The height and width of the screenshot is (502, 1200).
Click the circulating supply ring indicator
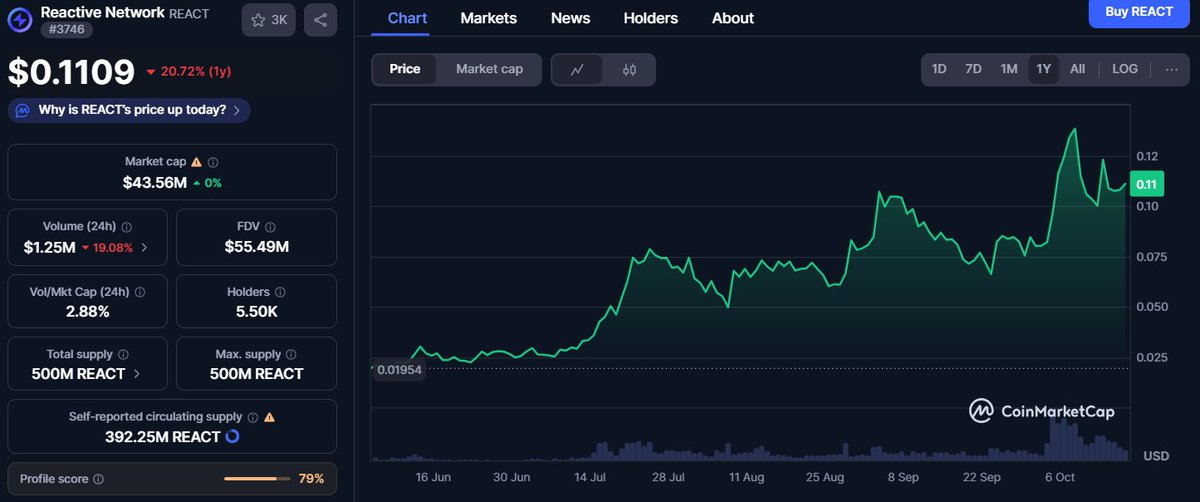click(x=232, y=437)
